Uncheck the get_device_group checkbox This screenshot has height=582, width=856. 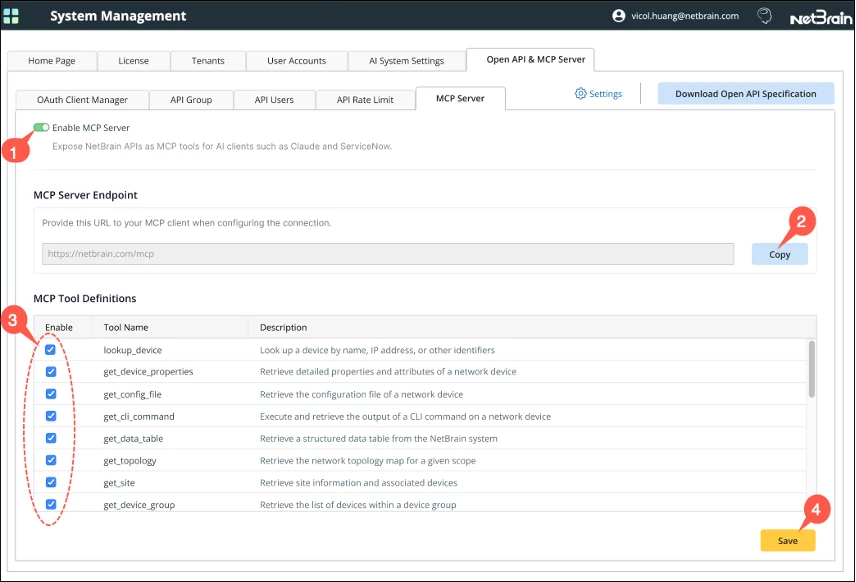[51, 504]
